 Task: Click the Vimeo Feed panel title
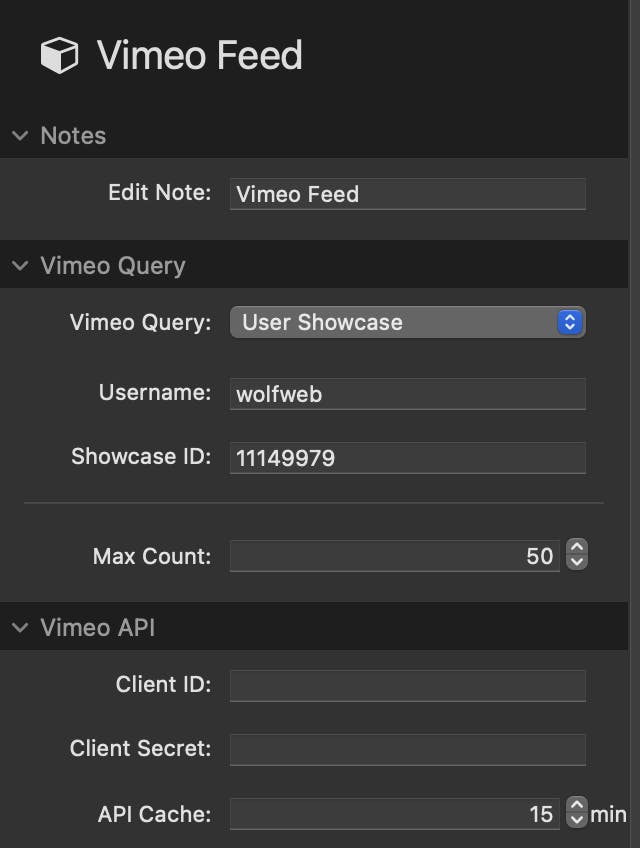pyautogui.click(x=200, y=55)
